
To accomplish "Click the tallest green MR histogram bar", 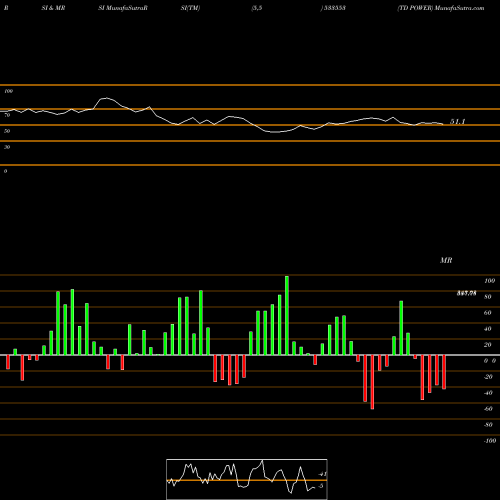I will pyautogui.click(x=287, y=315).
